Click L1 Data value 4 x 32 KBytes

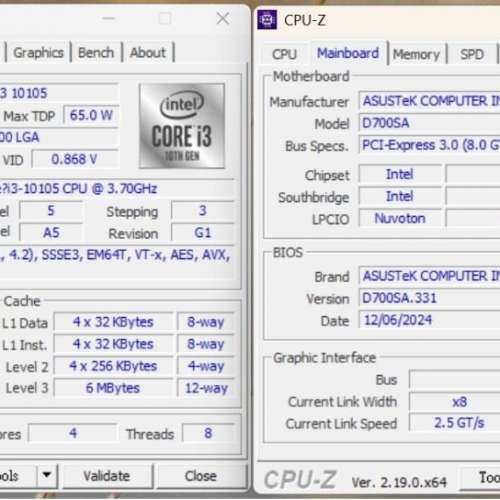pyautogui.click(x=113, y=322)
